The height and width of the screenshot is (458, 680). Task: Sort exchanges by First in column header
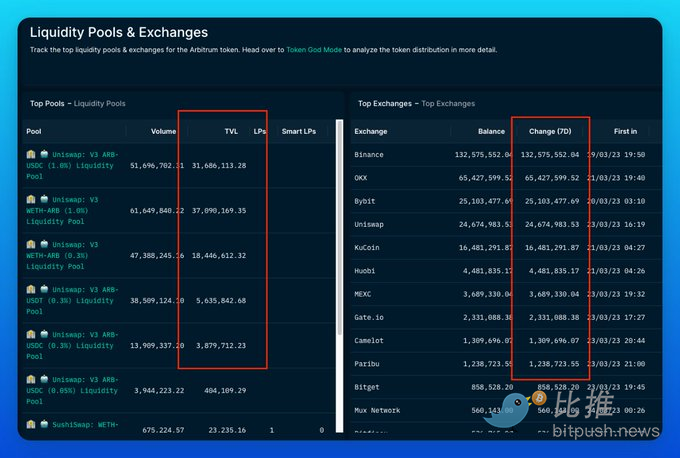point(625,131)
